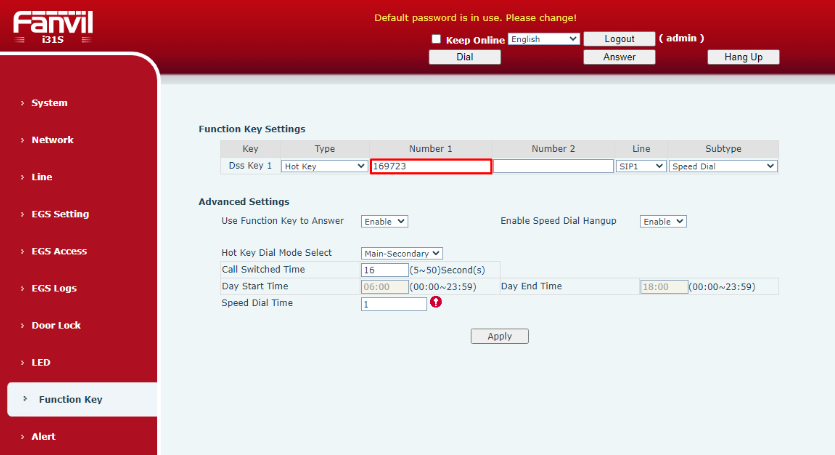Open the Subtype dropdown set to Speed Dial
Image resolution: width=835 pixels, height=455 pixels.
[723, 166]
